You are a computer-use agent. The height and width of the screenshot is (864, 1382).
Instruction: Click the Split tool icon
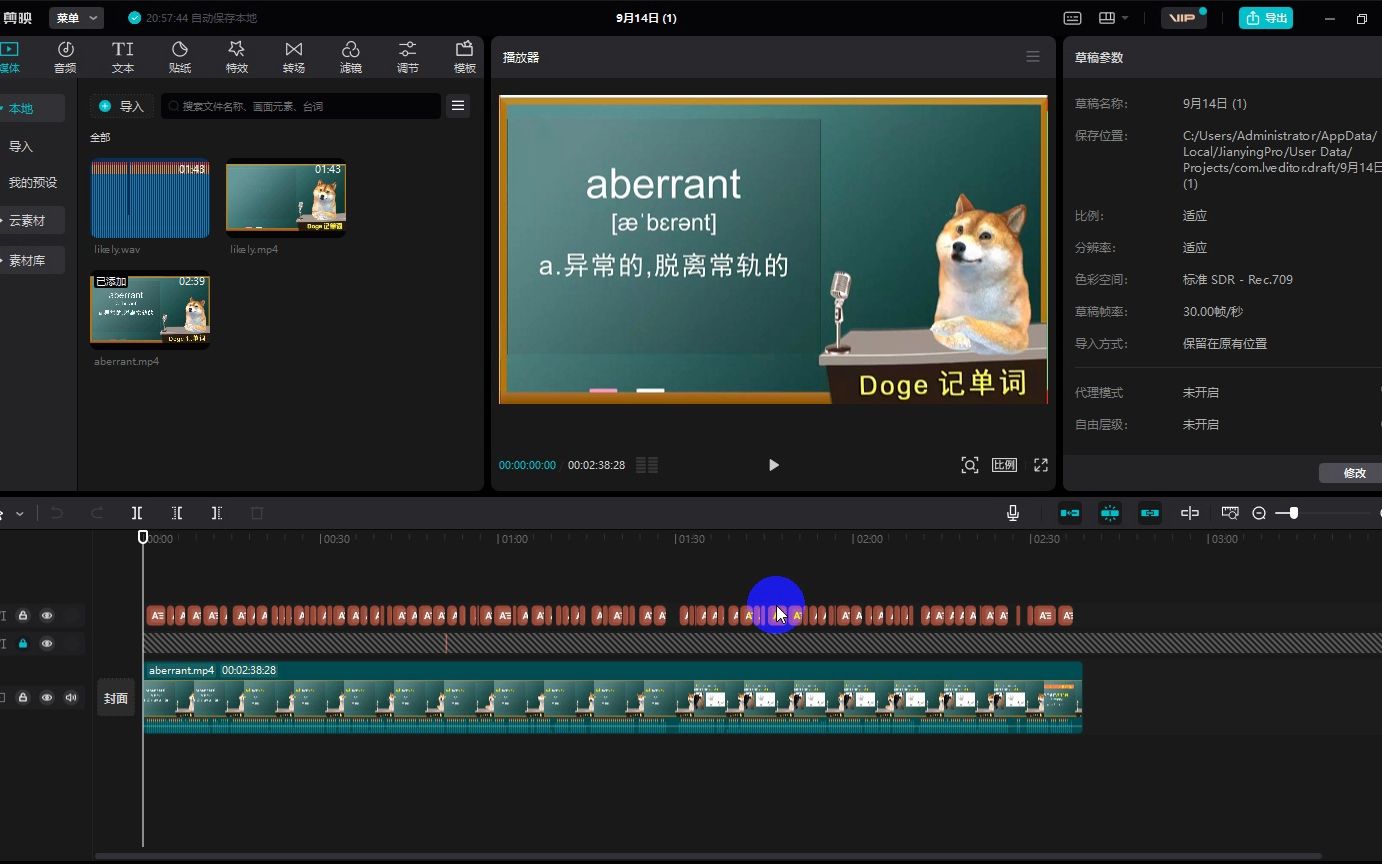tap(137, 513)
